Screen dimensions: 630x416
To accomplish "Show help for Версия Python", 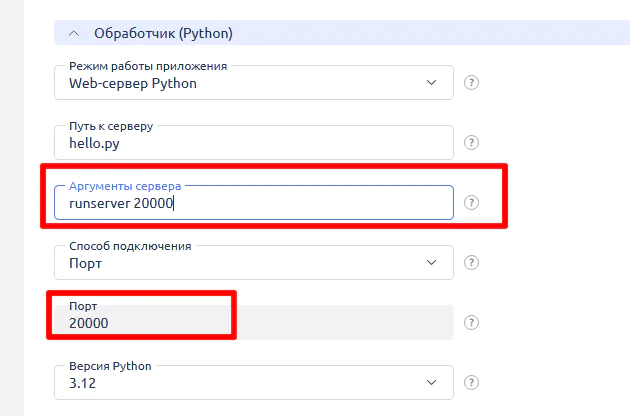I will (x=471, y=382).
